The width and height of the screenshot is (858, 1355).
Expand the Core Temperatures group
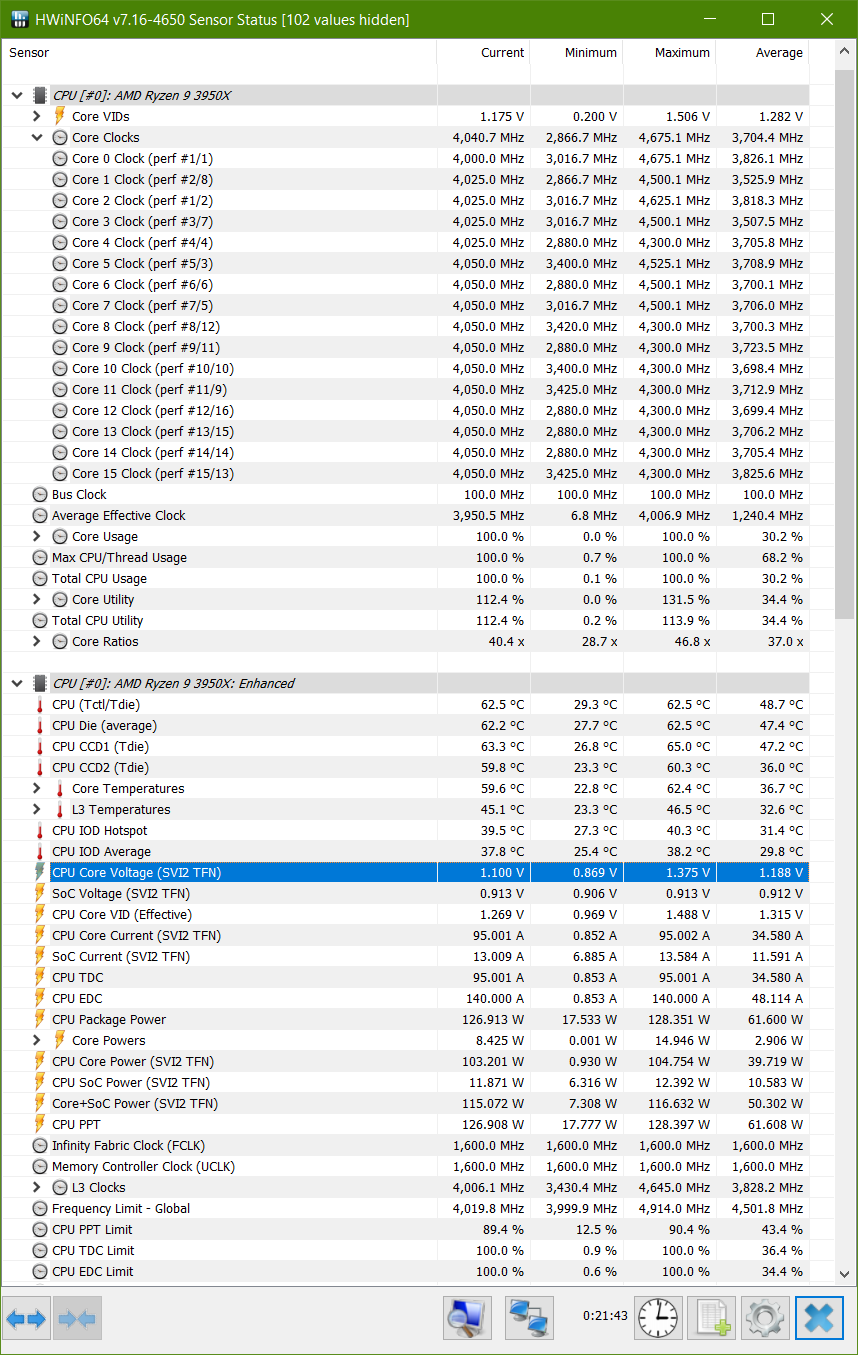click(x=37, y=789)
